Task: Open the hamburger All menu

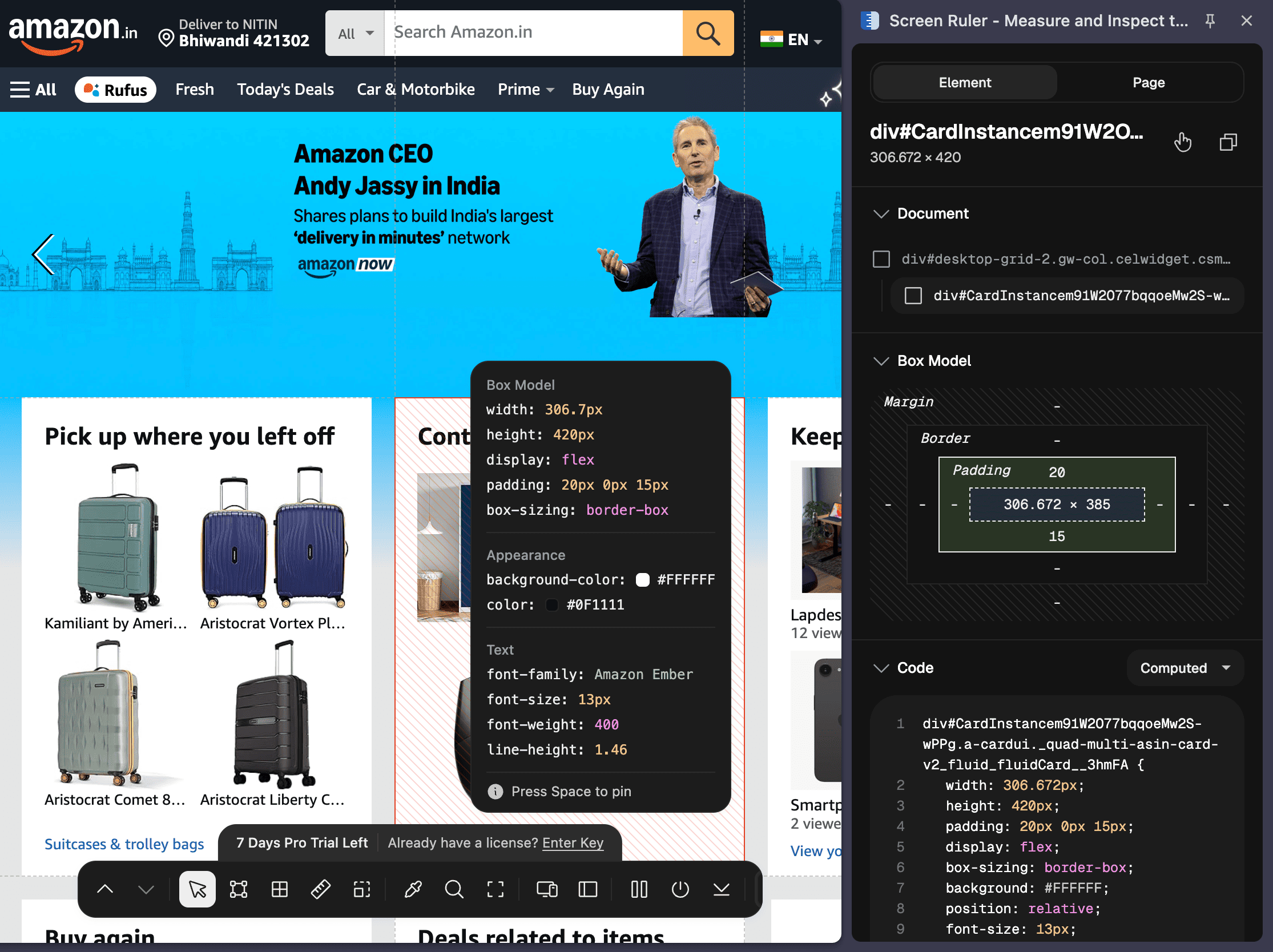Action: click(x=33, y=90)
